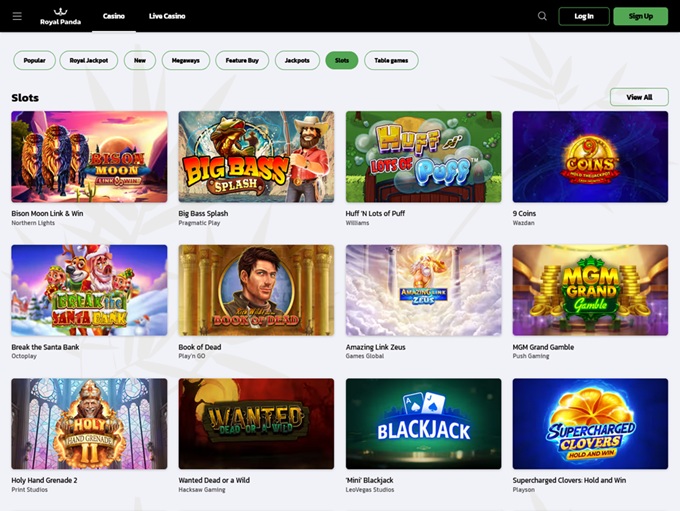
Task: Select the Casino tab
Action: point(114,16)
